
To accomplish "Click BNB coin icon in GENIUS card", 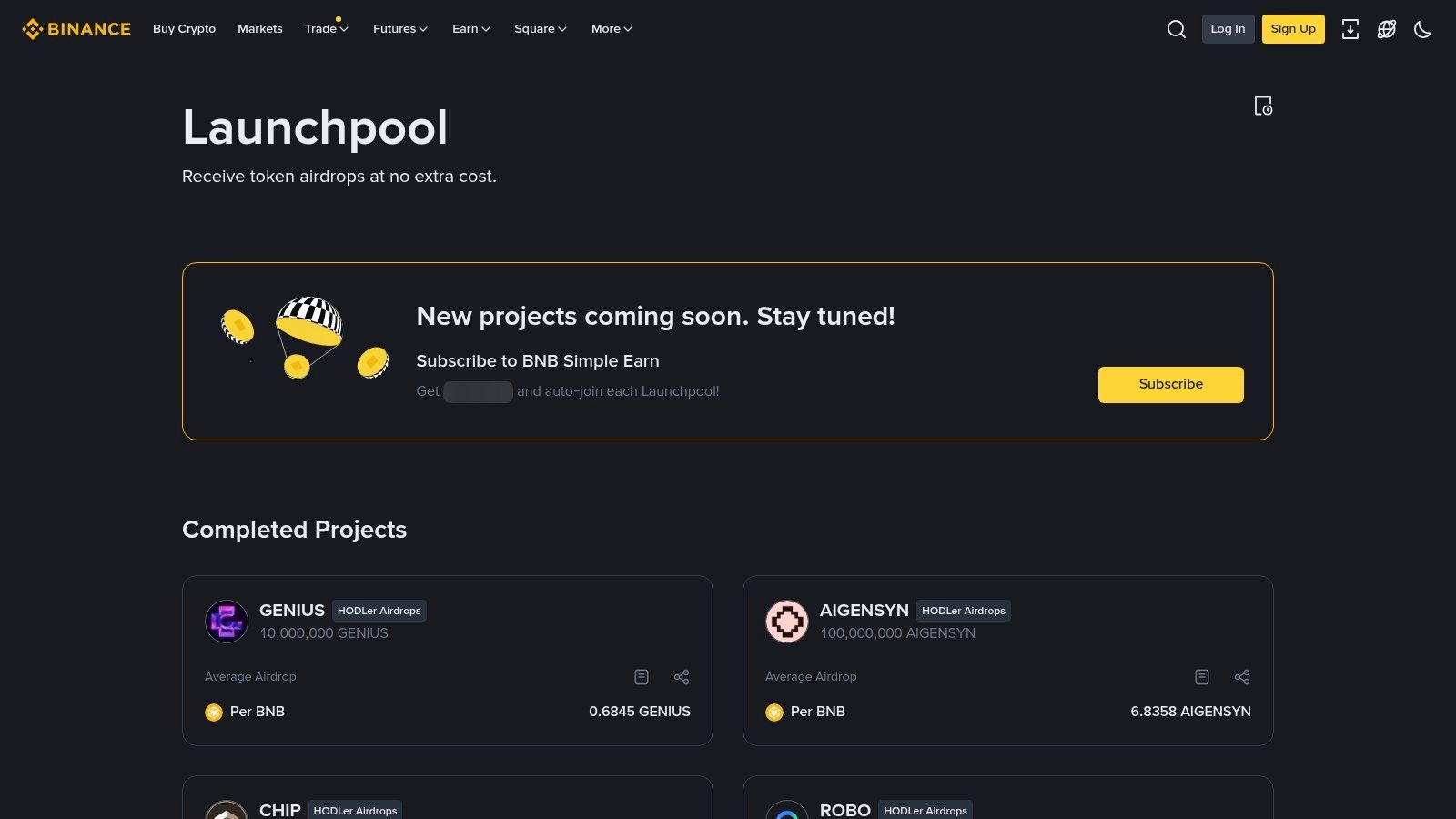I will 214,712.
